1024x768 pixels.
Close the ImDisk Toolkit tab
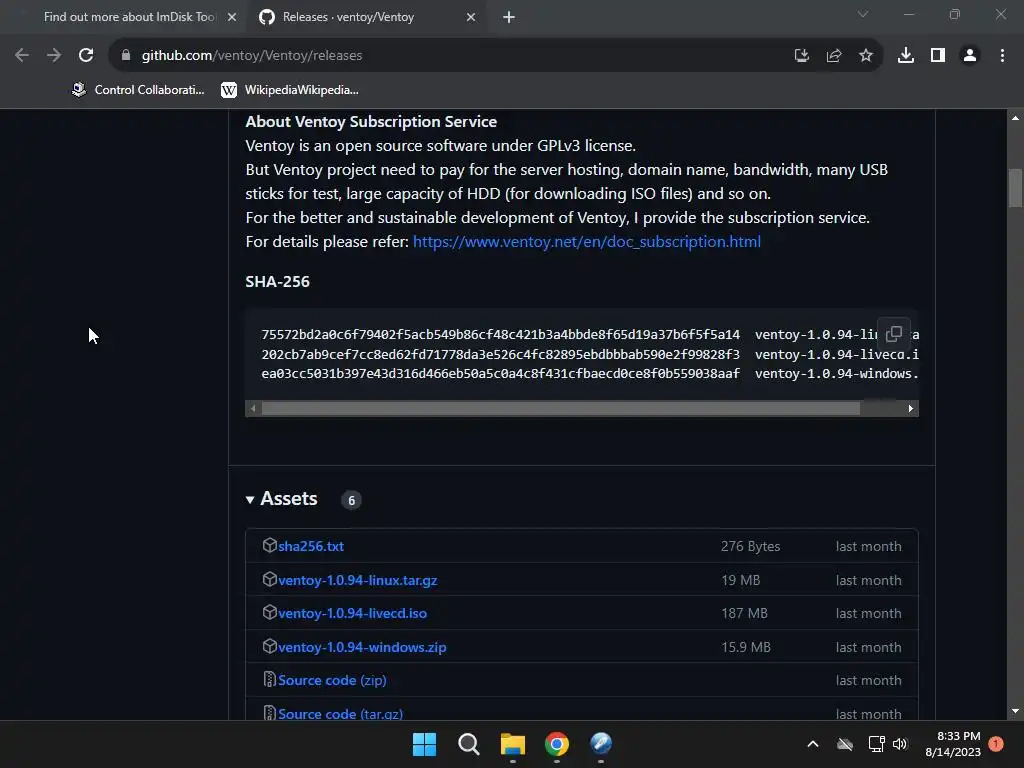(x=232, y=18)
